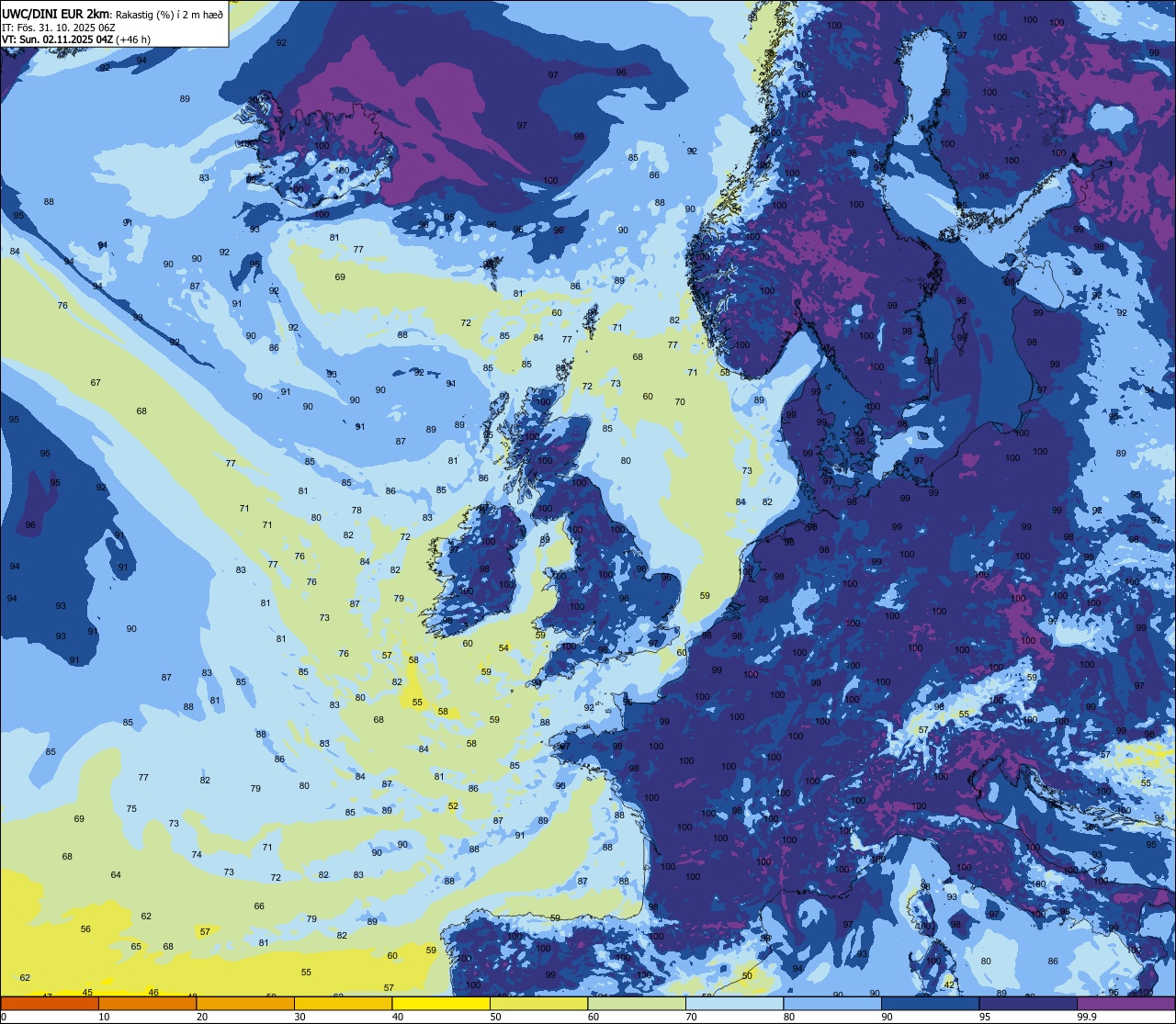Click the darkest orange 0–10 legend swatch

pos(50,1003)
